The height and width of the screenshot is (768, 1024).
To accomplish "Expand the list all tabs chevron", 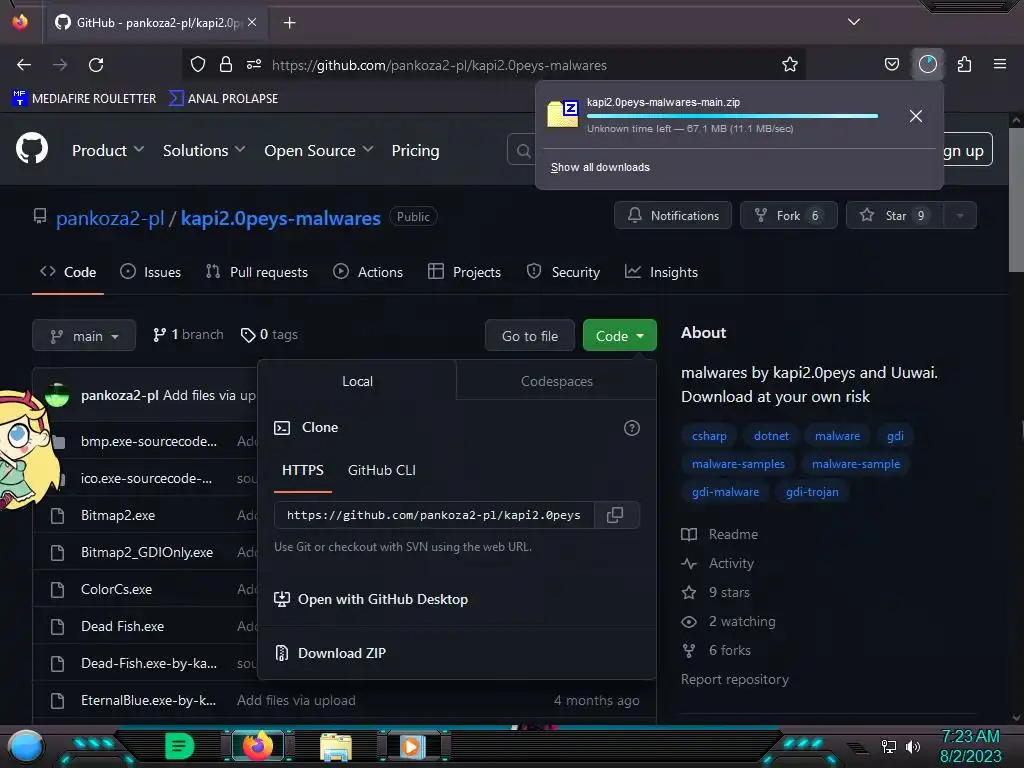I will 853,22.
